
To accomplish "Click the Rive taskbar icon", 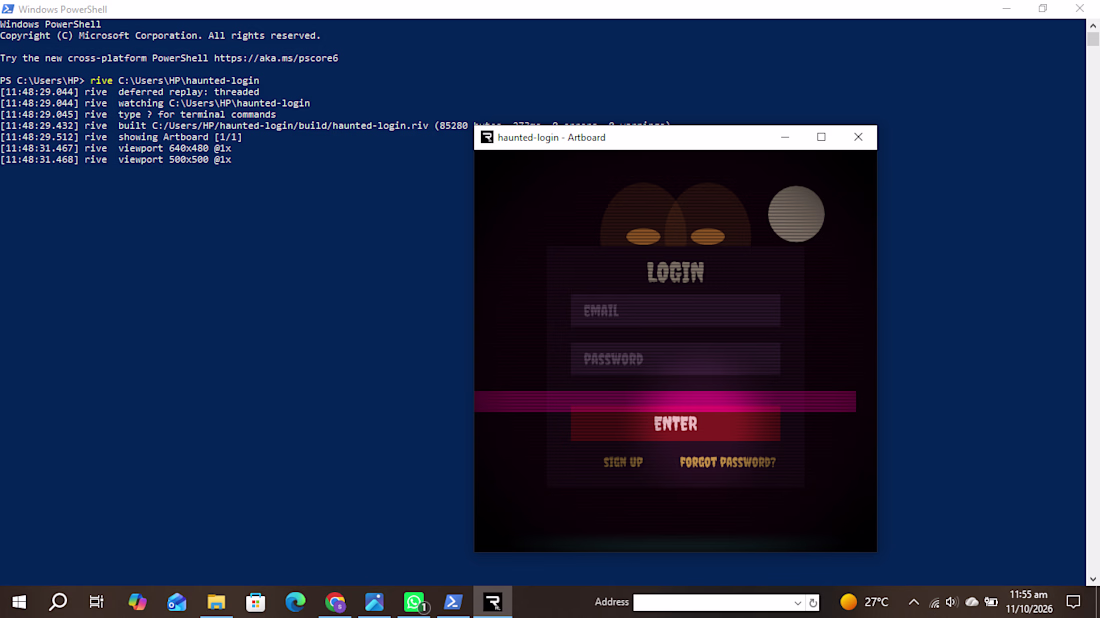I will click(x=492, y=602).
